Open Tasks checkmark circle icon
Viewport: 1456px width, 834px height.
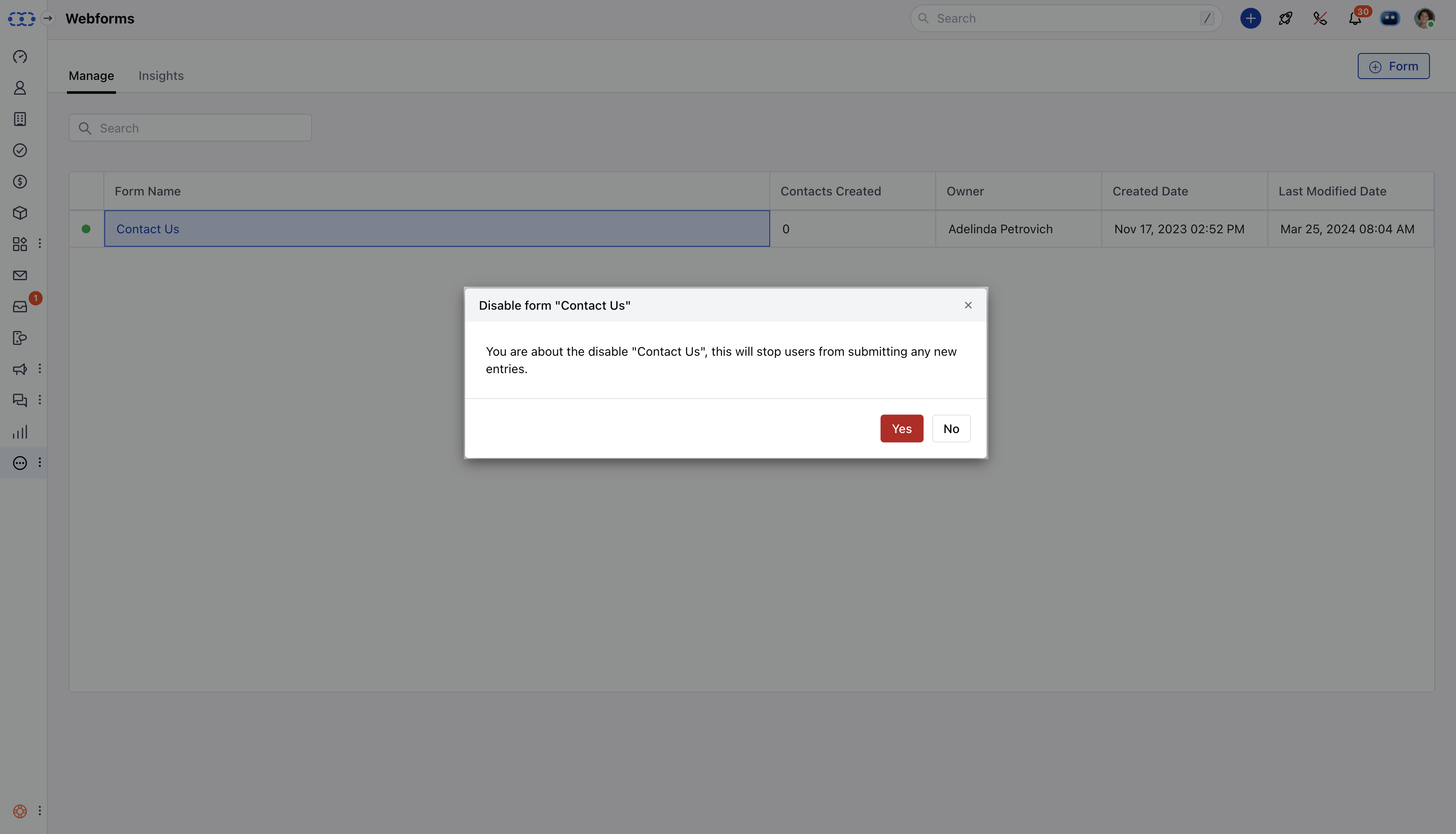click(x=20, y=150)
